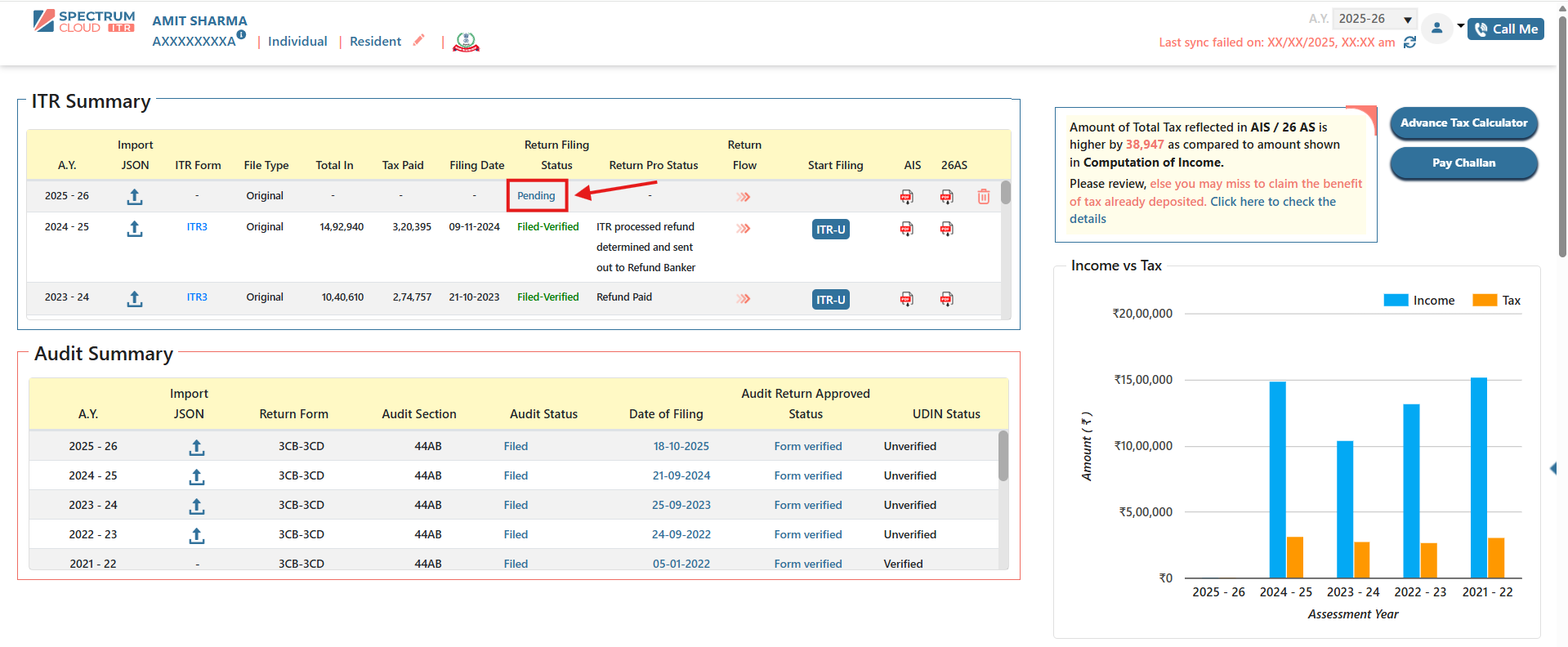Screen dimensions: 1568x647
Task: Open AIS PDF icon for 2024-25 row
Action: click(x=906, y=229)
